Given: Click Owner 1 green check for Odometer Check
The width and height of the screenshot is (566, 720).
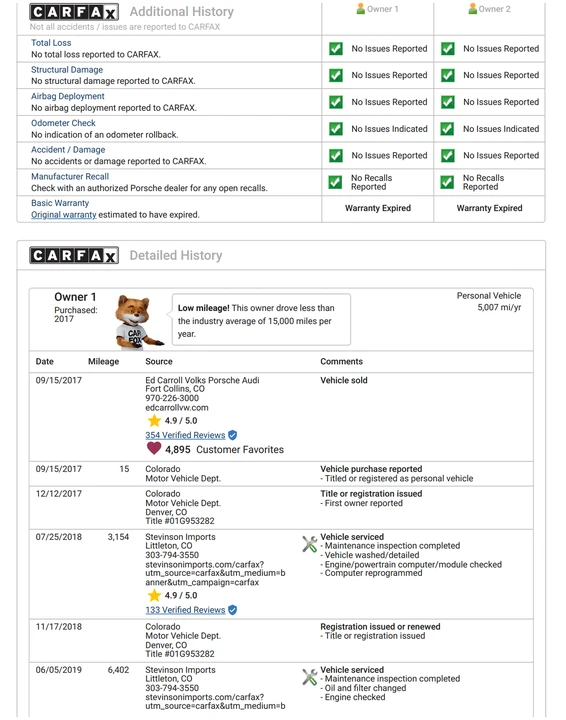Looking at the screenshot, I should click(336, 129).
